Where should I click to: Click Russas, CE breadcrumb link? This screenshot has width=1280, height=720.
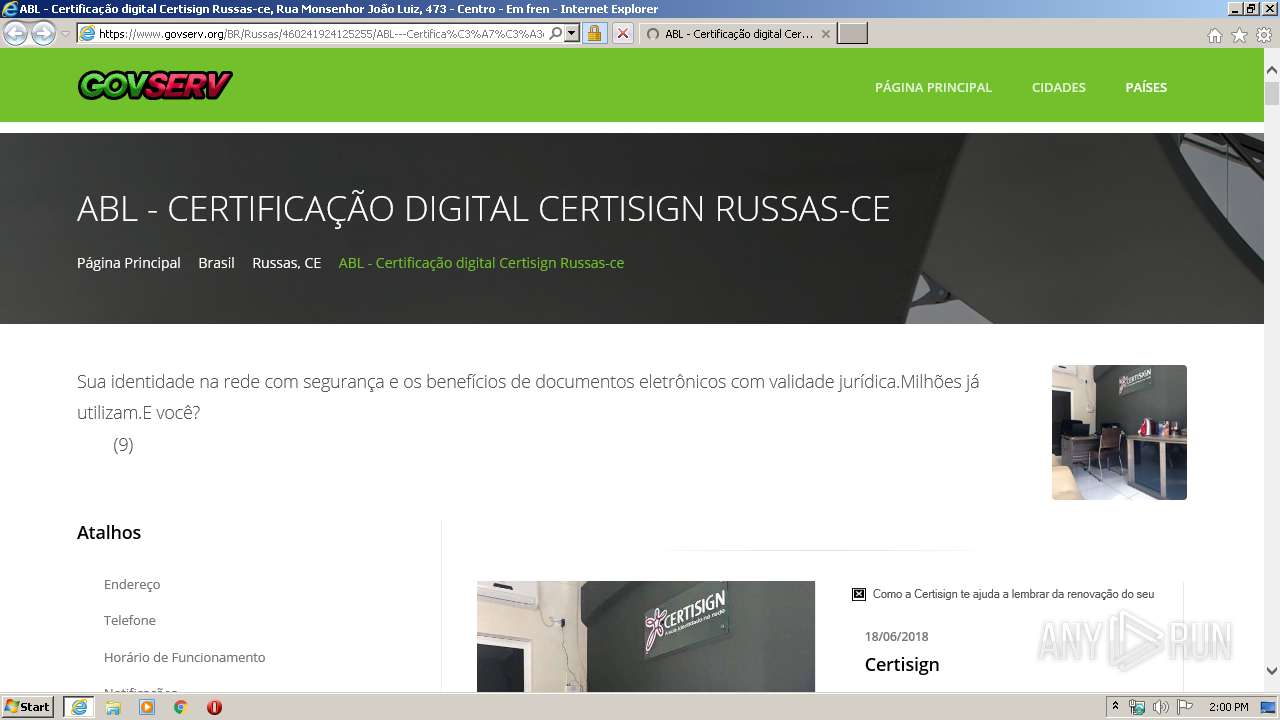286,263
